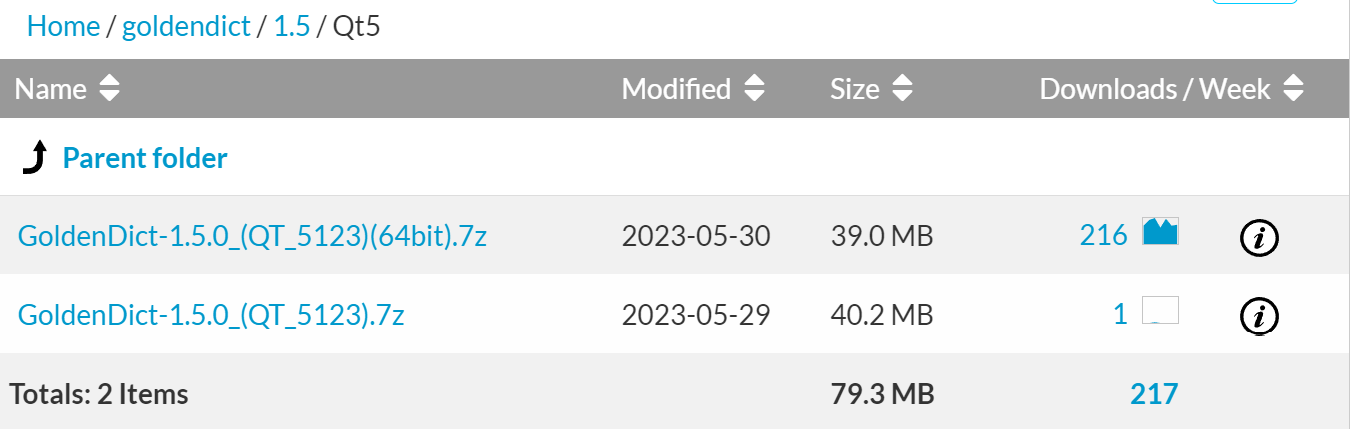Navigate to 1.5 breadcrumb folder
The width and height of the screenshot is (1350, 429).
click(x=292, y=26)
